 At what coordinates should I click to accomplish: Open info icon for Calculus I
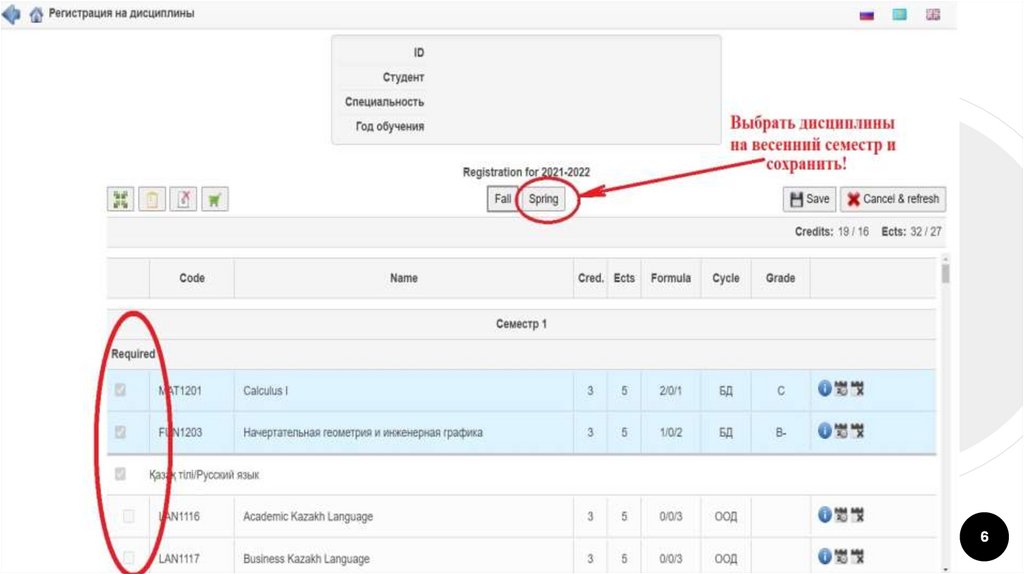click(x=824, y=389)
